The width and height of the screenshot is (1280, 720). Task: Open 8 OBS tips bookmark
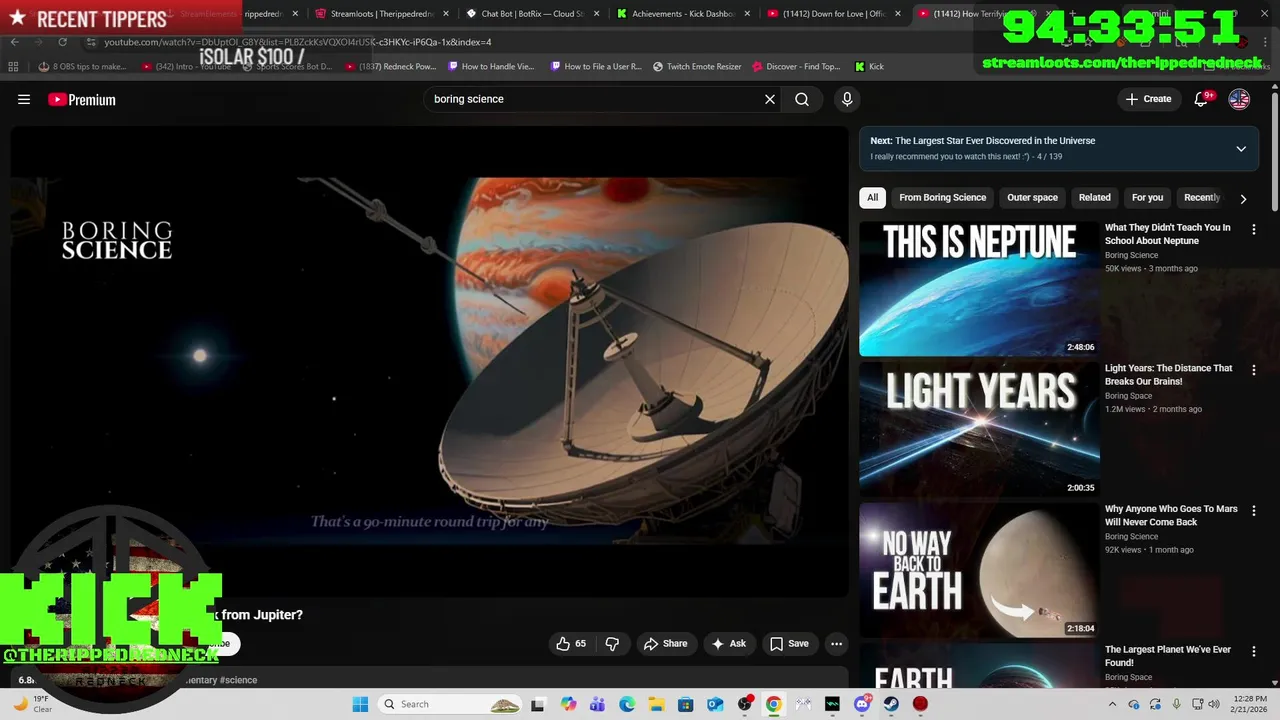[82, 67]
